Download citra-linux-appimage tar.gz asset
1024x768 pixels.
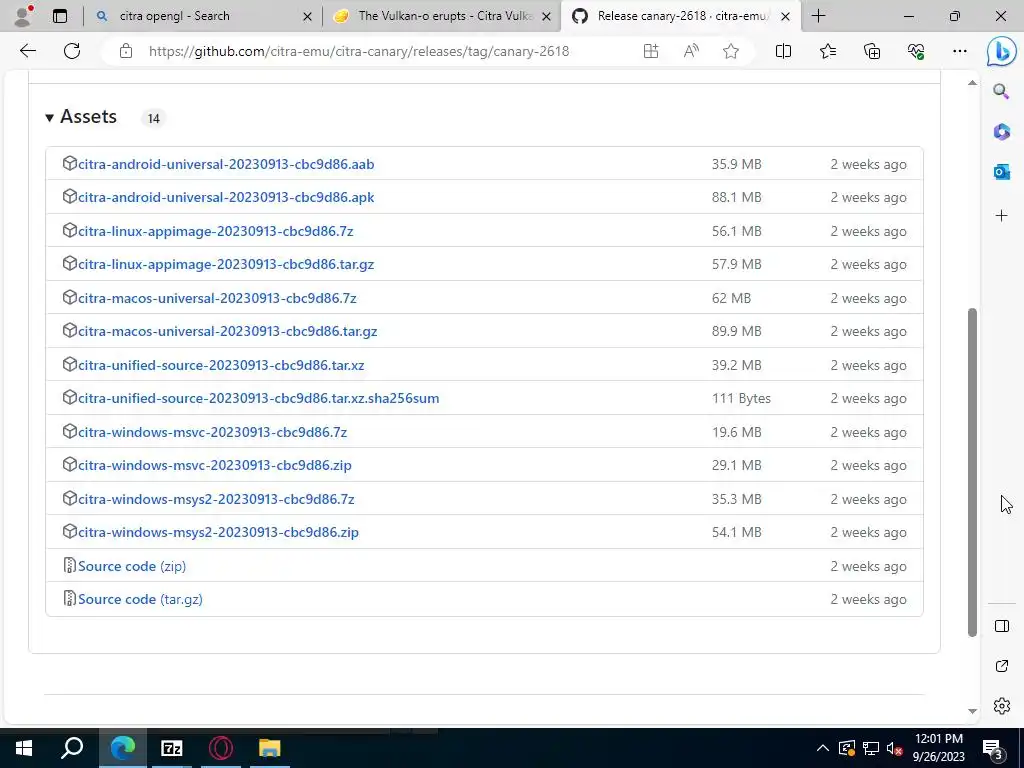(x=226, y=264)
